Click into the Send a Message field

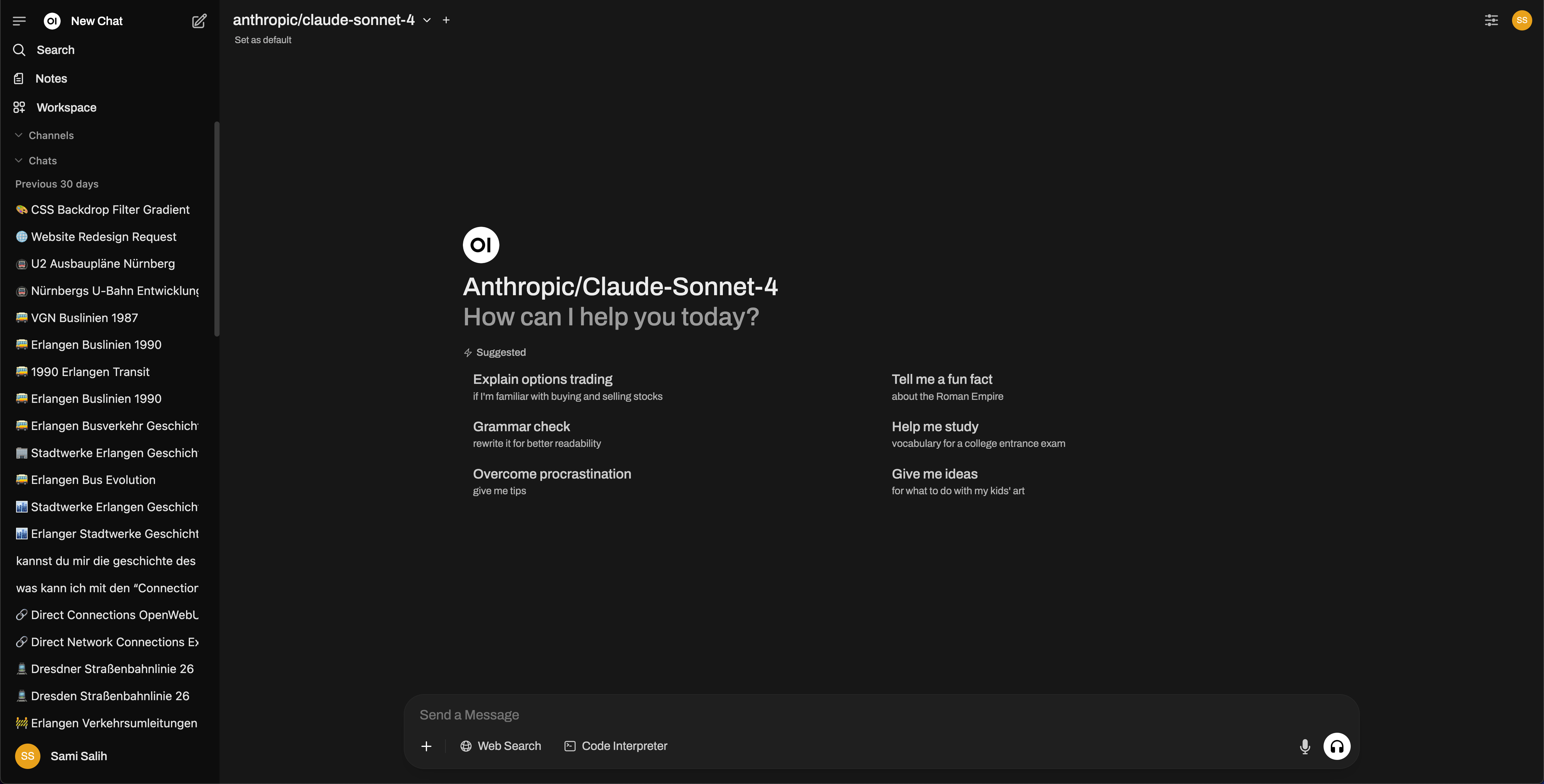881,715
